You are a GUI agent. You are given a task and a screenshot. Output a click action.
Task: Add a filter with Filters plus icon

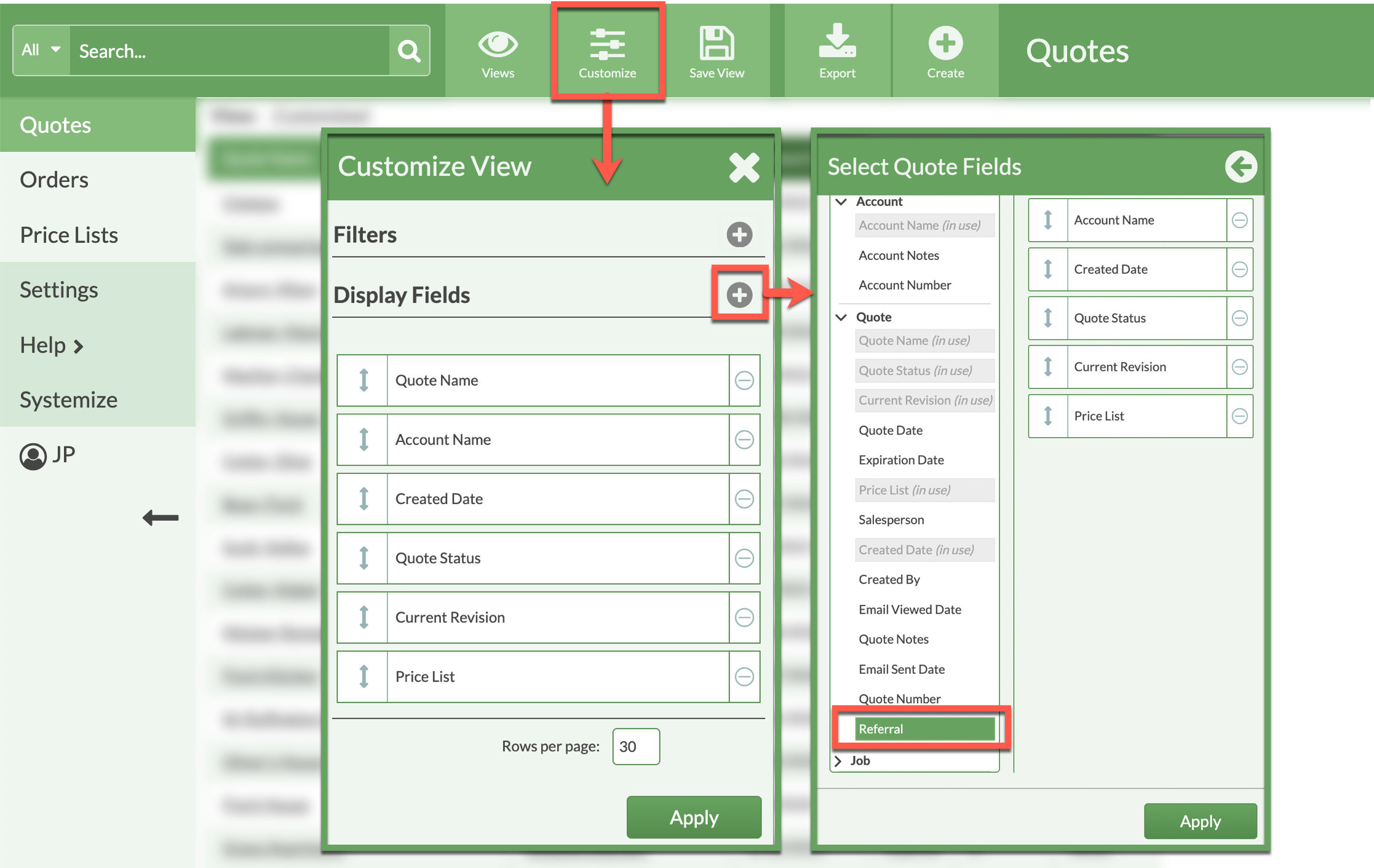pos(739,235)
